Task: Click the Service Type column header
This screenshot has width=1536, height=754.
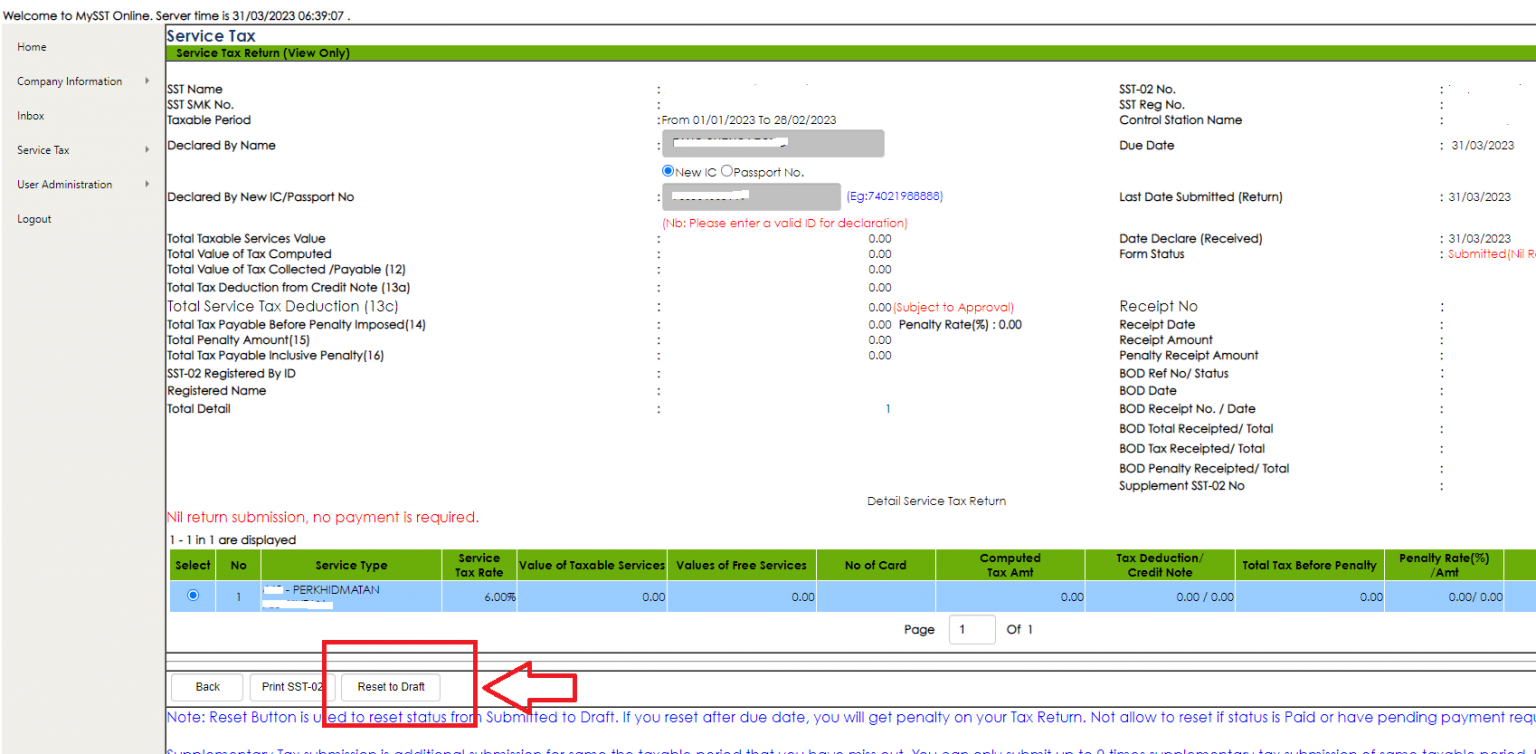Action: (351, 564)
